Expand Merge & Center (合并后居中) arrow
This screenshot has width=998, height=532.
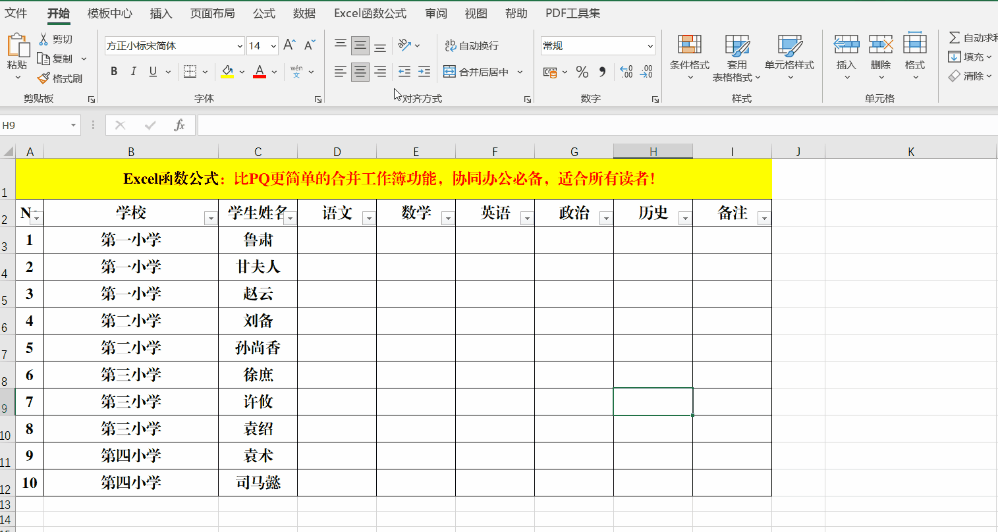[520, 72]
